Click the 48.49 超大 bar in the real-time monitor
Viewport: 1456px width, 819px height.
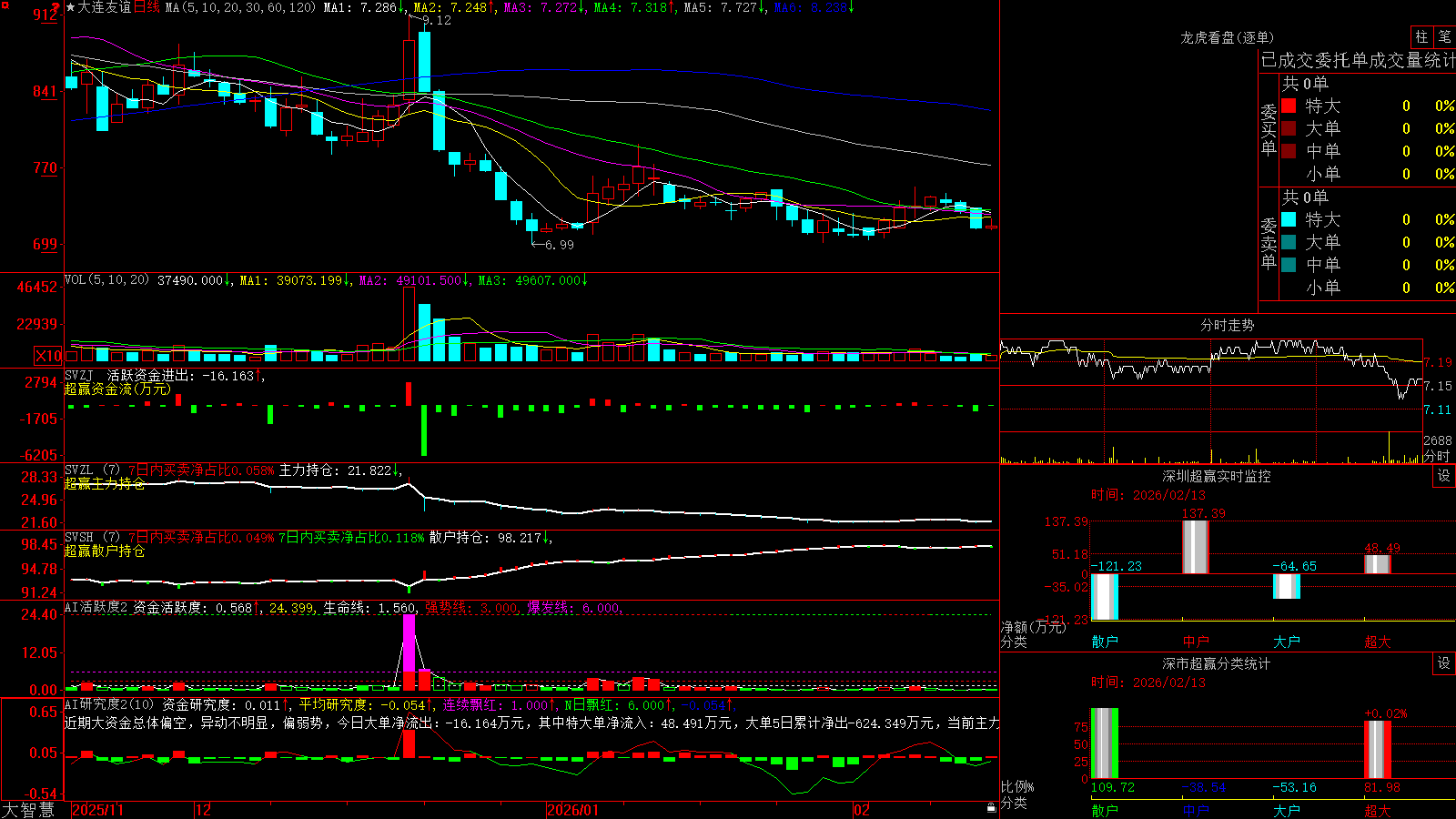click(x=1377, y=564)
